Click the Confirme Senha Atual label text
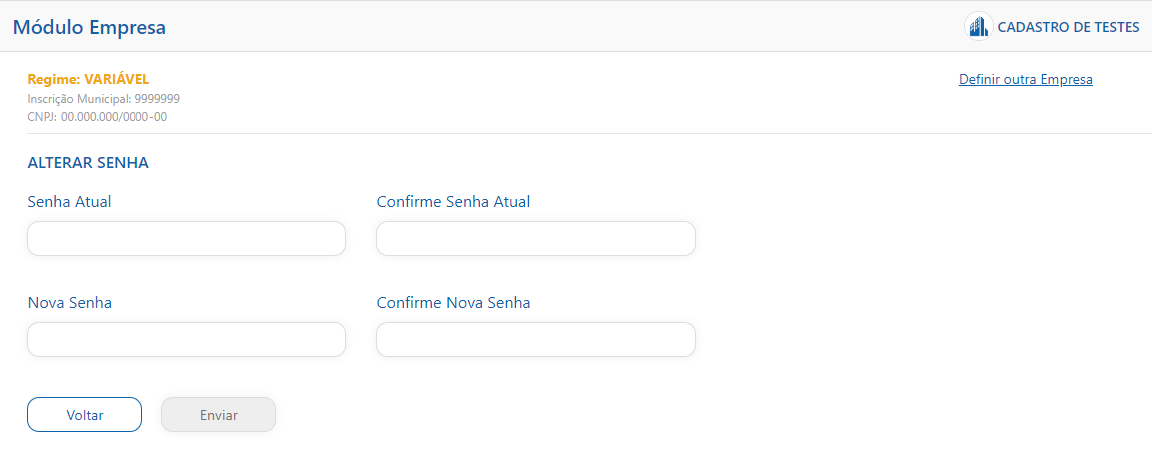 [453, 201]
